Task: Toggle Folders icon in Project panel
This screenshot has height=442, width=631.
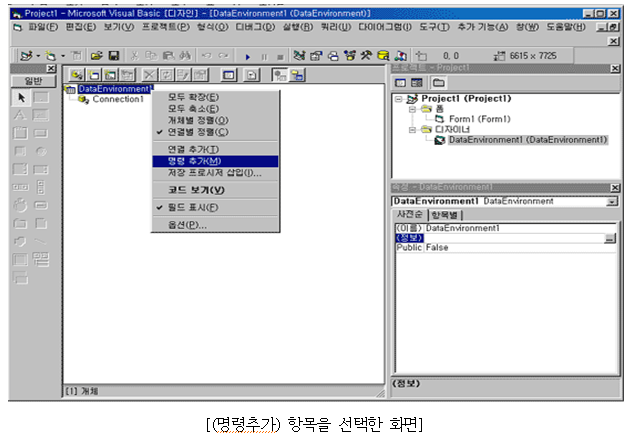Action: tap(438, 83)
